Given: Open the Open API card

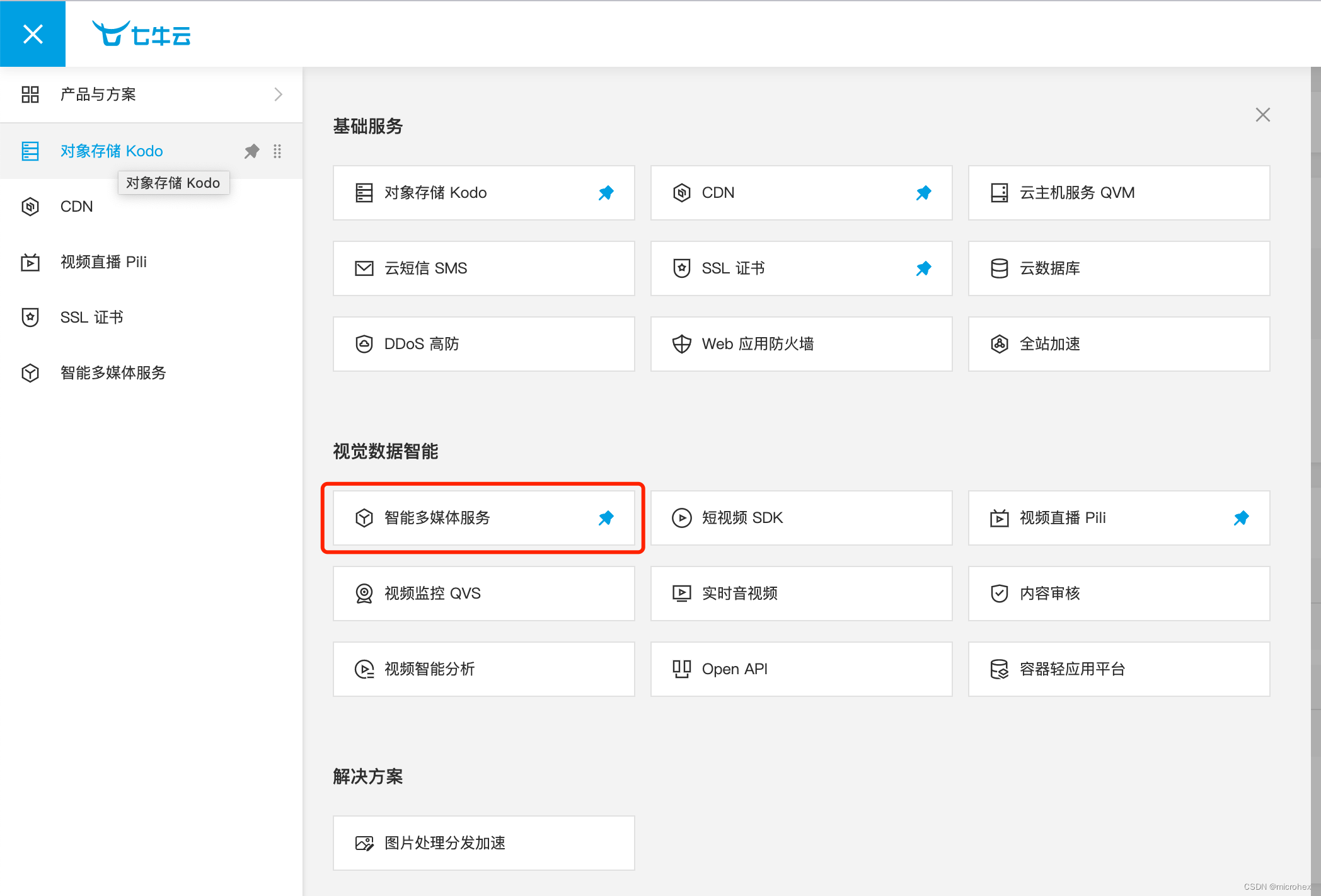Looking at the screenshot, I should [x=802, y=669].
